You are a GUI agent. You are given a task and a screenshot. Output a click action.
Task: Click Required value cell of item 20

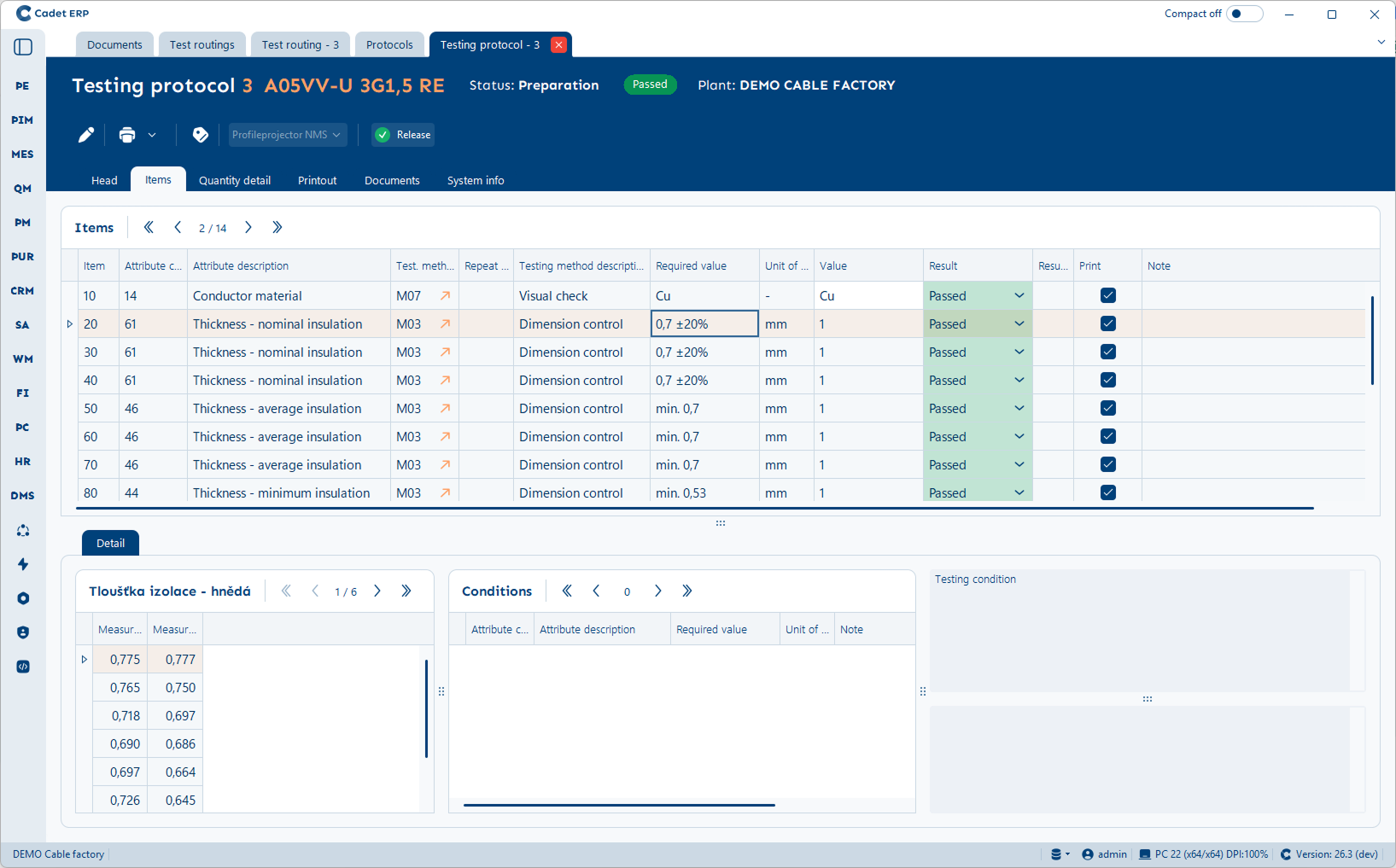pos(704,324)
